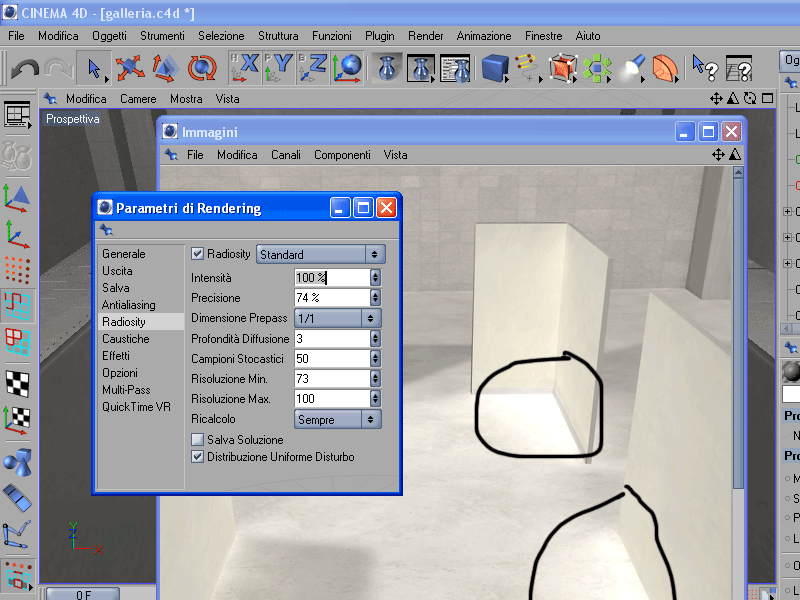Image resolution: width=800 pixels, height=600 pixels.
Task: Click the Precisione value field
Action: click(332, 297)
